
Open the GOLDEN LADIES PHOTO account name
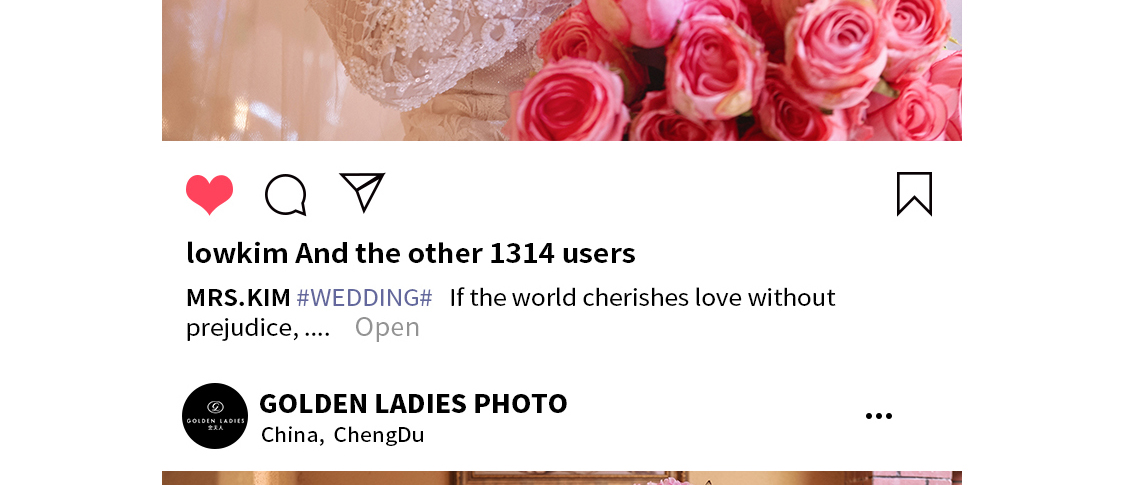click(413, 403)
